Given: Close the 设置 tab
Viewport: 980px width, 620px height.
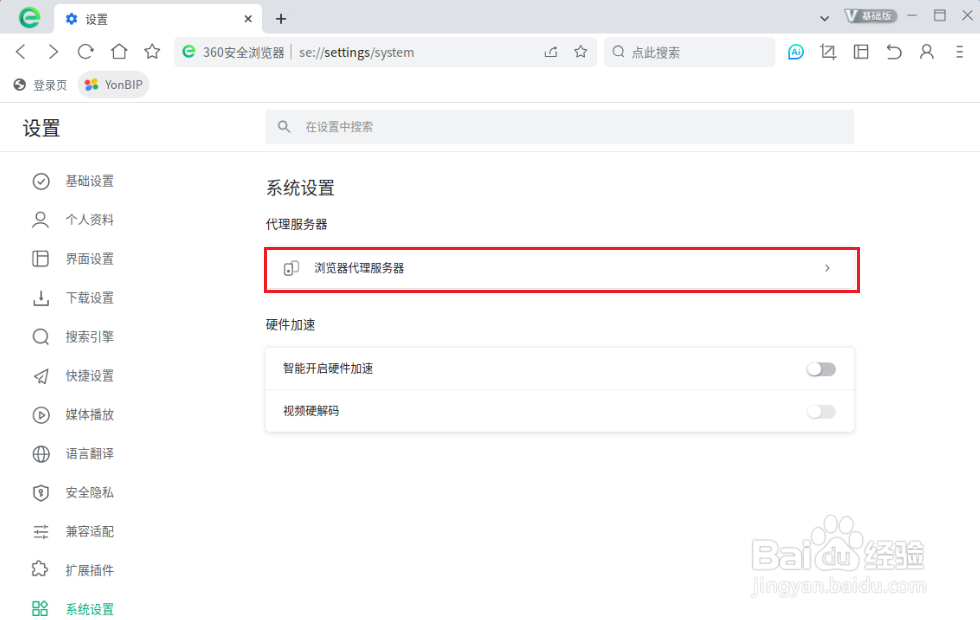Looking at the screenshot, I should [248, 19].
